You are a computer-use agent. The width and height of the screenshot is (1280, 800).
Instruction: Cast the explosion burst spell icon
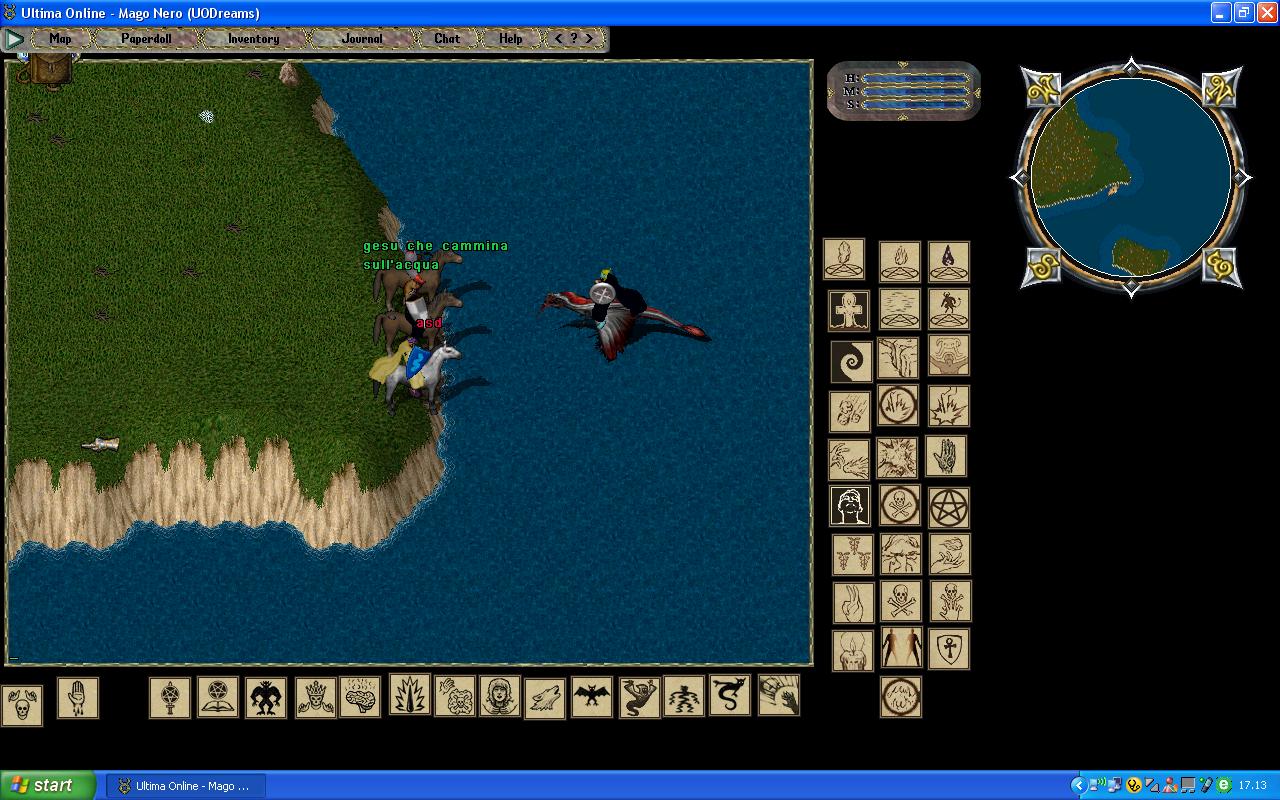point(948,407)
